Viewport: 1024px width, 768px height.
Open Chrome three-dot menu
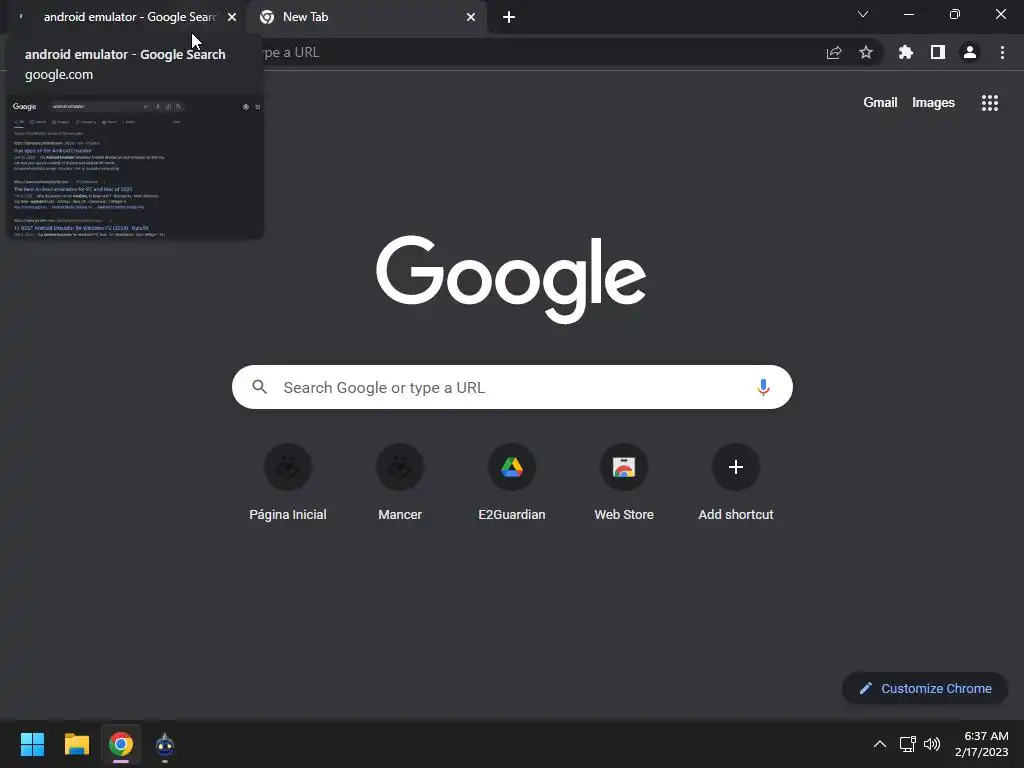pyautogui.click(x=1002, y=52)
